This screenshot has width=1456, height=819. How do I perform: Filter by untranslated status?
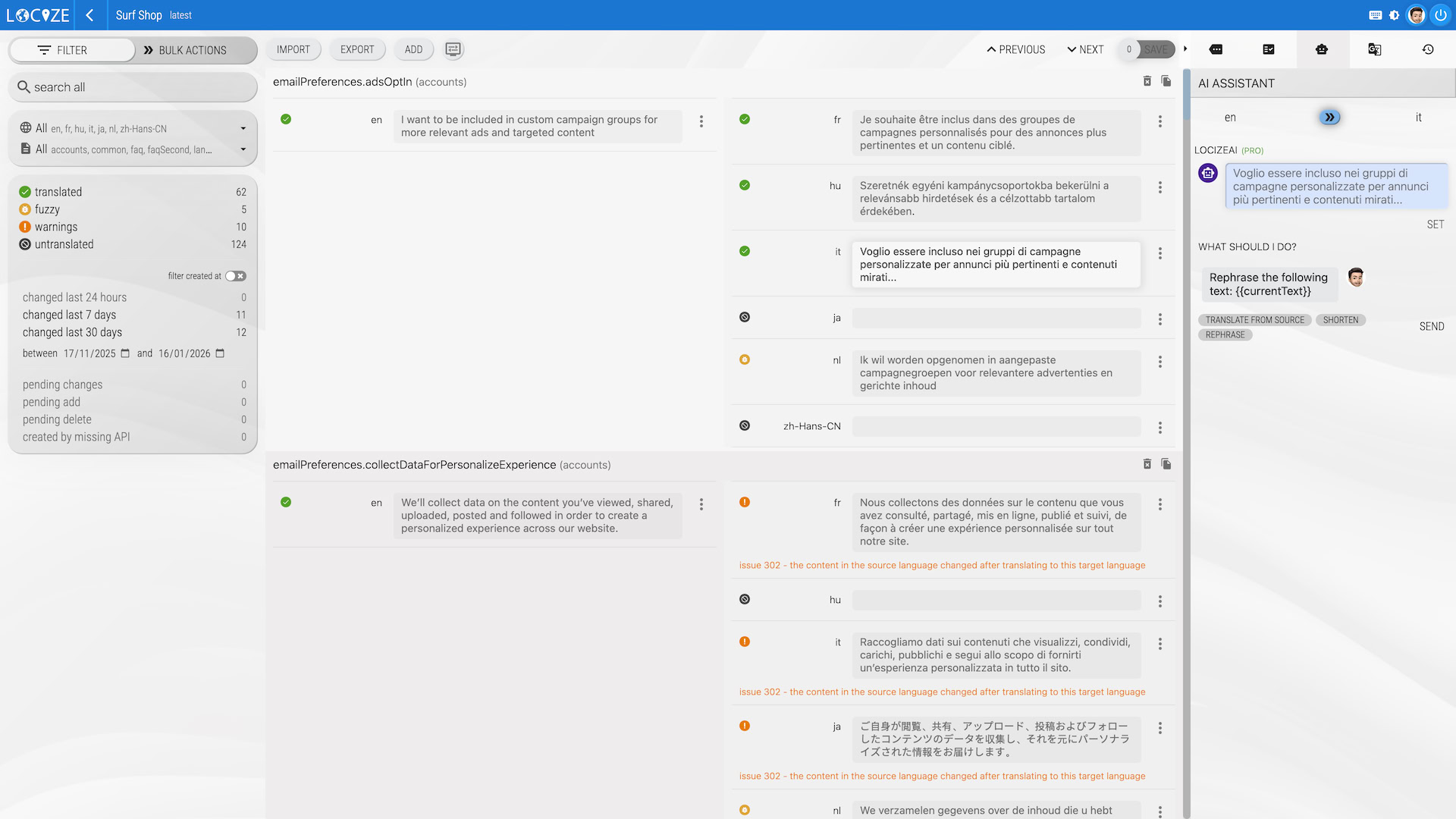pos(64,244)
